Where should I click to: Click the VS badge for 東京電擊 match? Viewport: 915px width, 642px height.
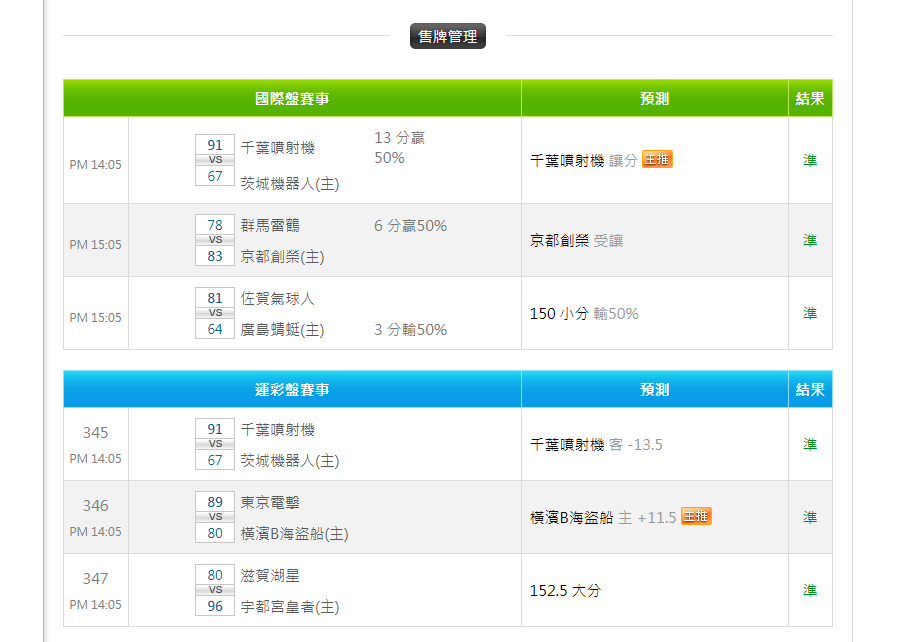pyautogui.click(x=215, y=517)
